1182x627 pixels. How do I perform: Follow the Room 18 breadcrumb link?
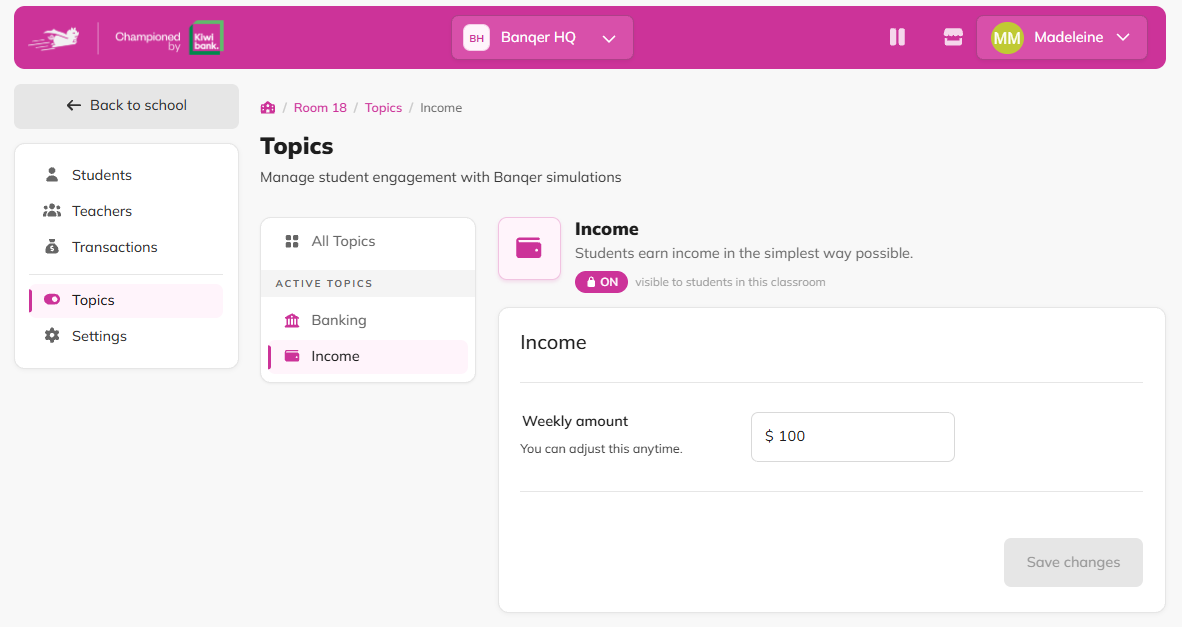click(320, 108)
